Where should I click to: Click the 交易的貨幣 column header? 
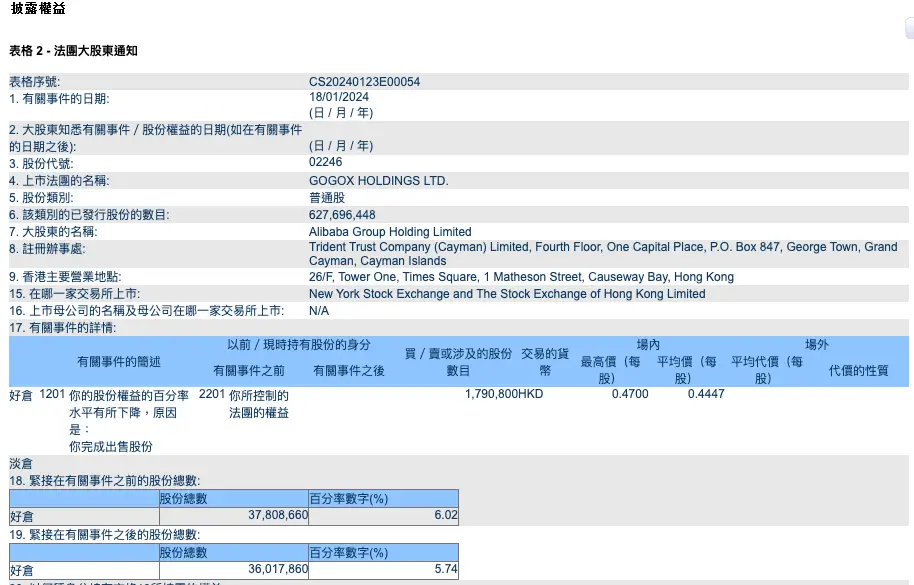coord(545,362)
